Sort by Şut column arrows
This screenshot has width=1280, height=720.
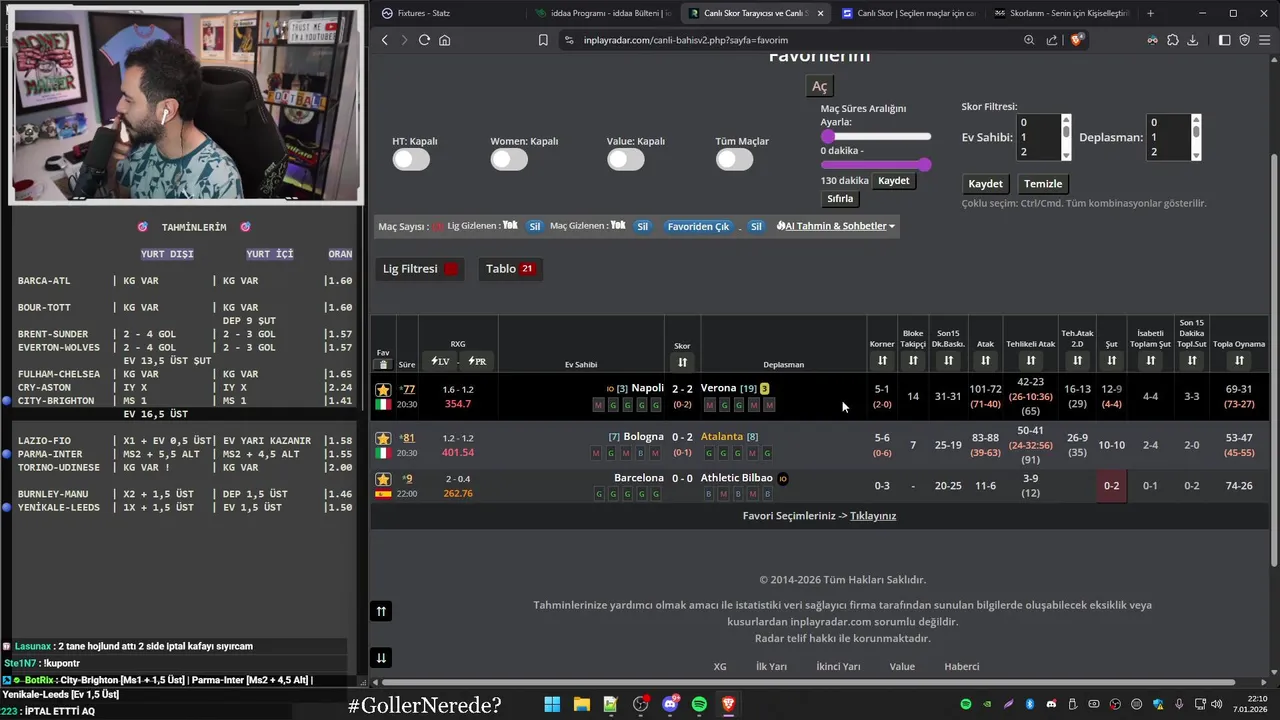pyautogui.click(x=1112, y=360)
